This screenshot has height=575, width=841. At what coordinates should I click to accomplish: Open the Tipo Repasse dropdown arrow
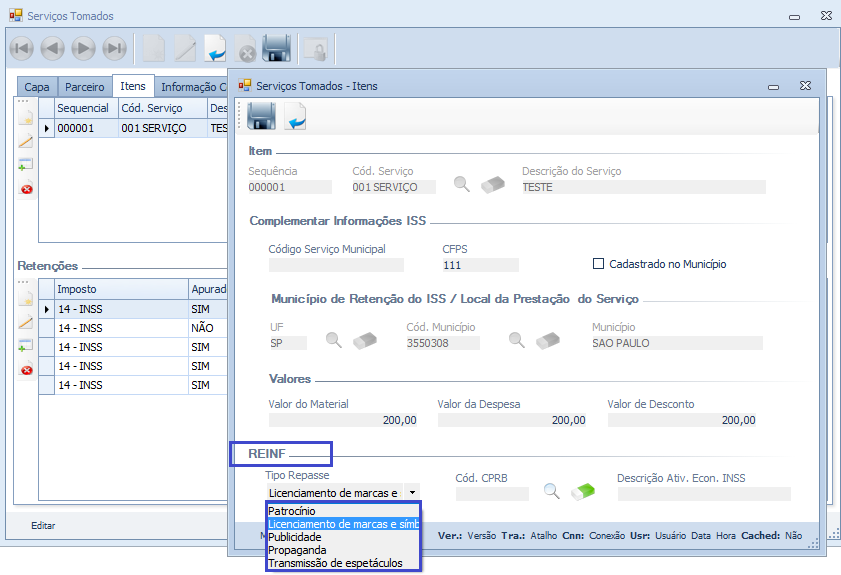[413, 493]
